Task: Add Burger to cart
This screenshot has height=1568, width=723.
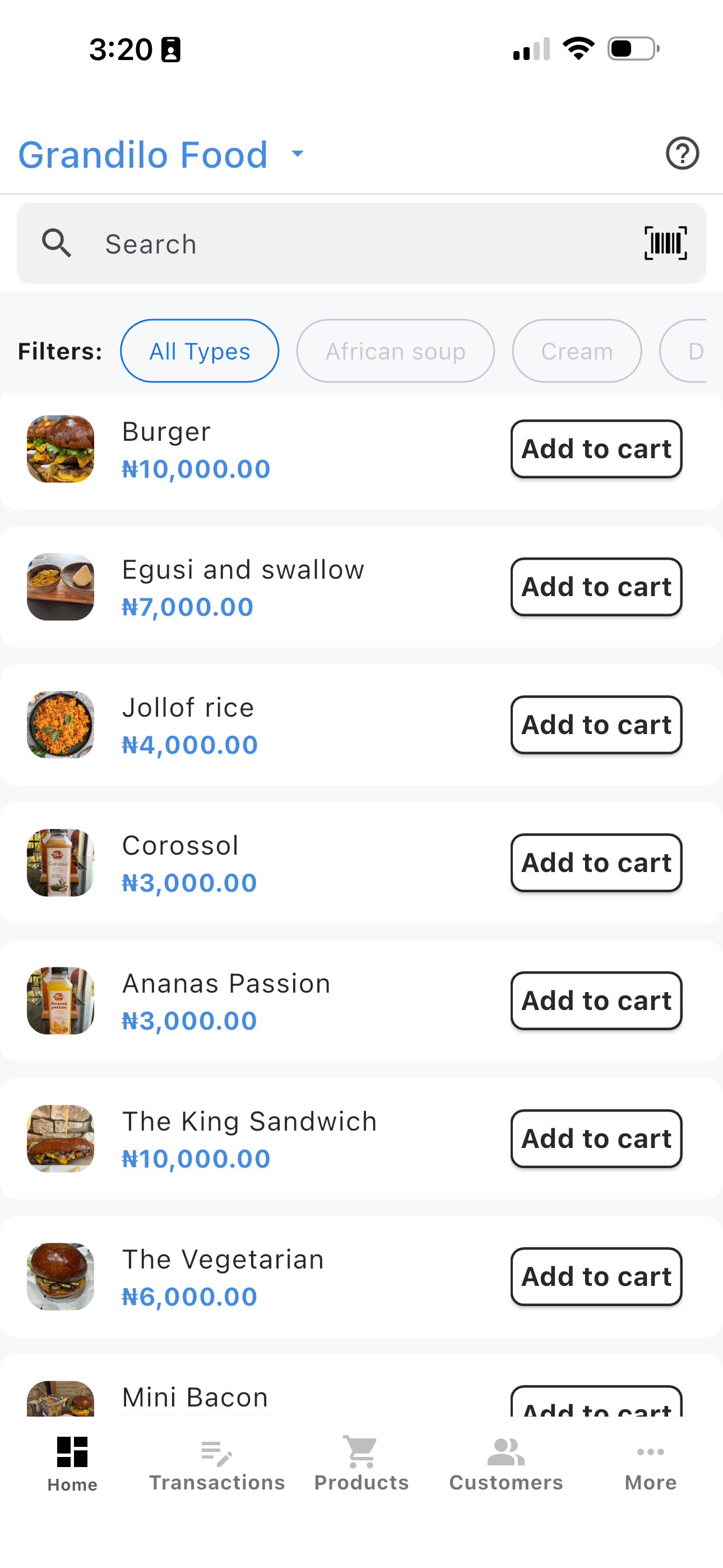Action: (x=596, y=449)
